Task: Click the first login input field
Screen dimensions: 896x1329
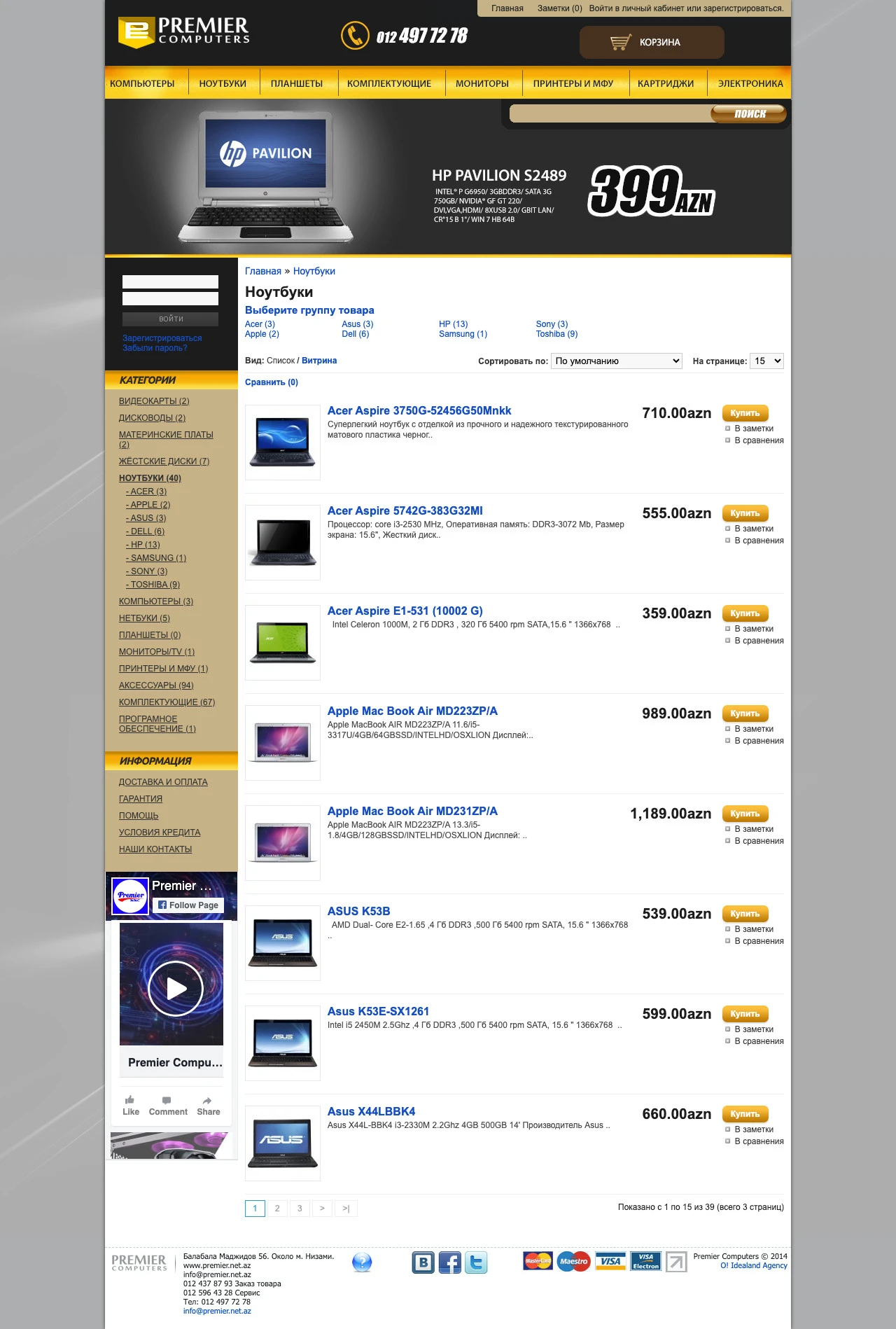Action: point(170,281)
